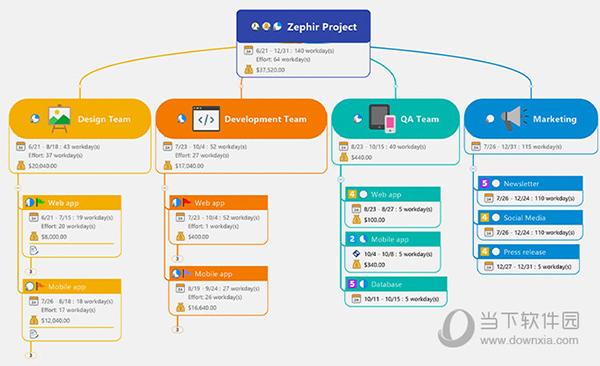Click the green flag on Design Web app

click(x=40, y=202)
